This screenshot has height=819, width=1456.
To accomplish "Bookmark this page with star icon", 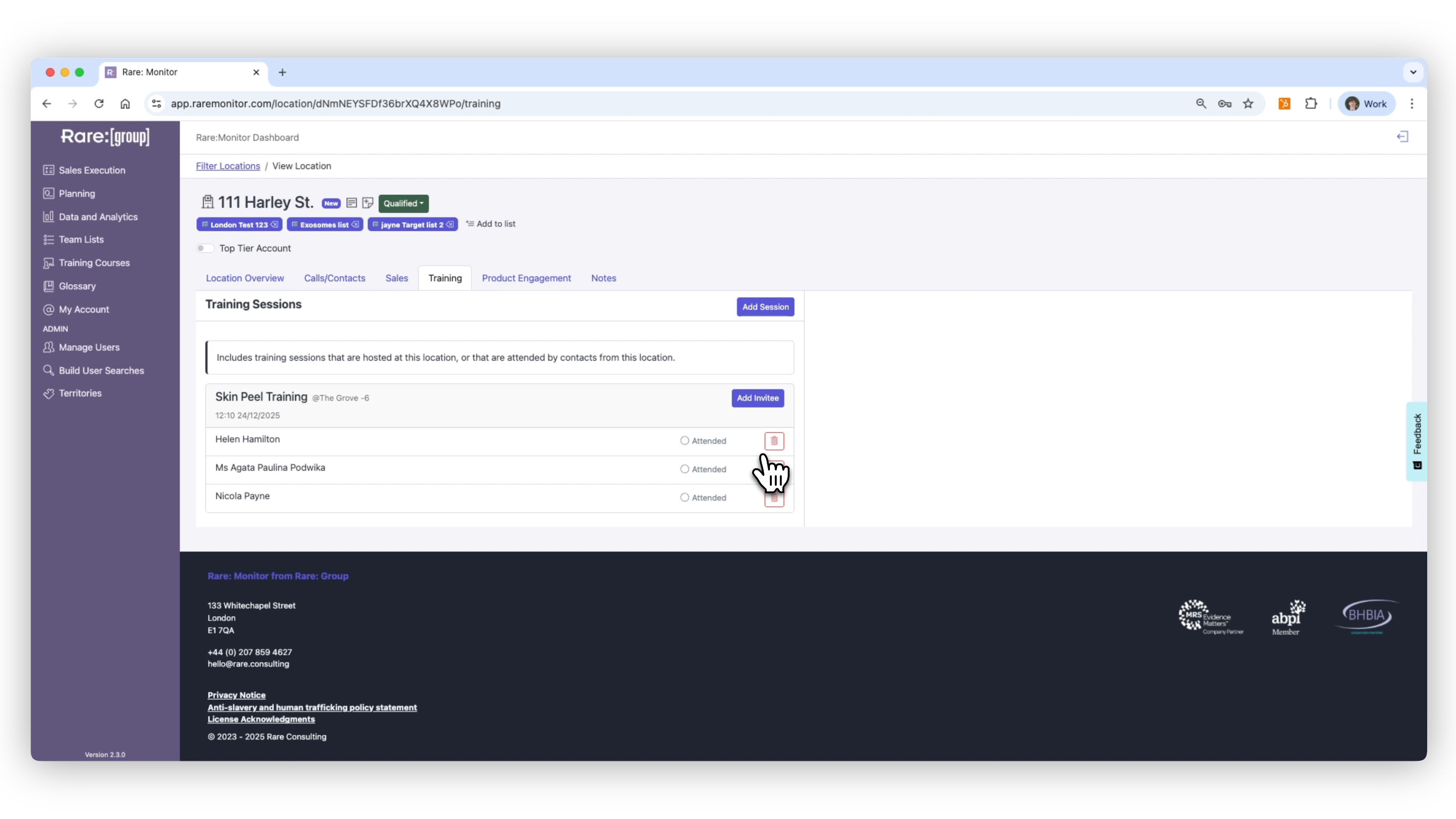I will coord(1248,104).
